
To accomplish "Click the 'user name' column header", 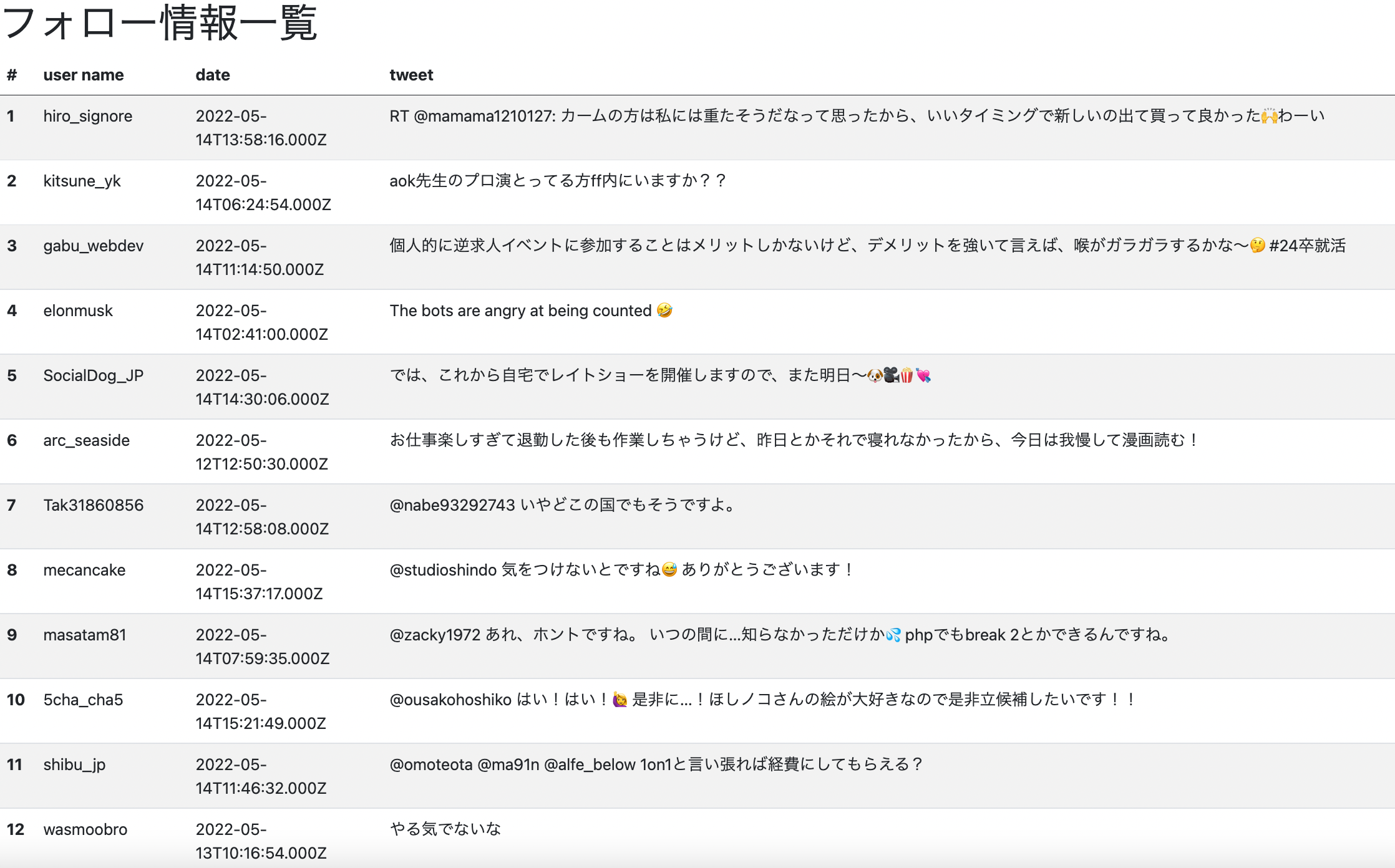I will click(x=84, y=75).
